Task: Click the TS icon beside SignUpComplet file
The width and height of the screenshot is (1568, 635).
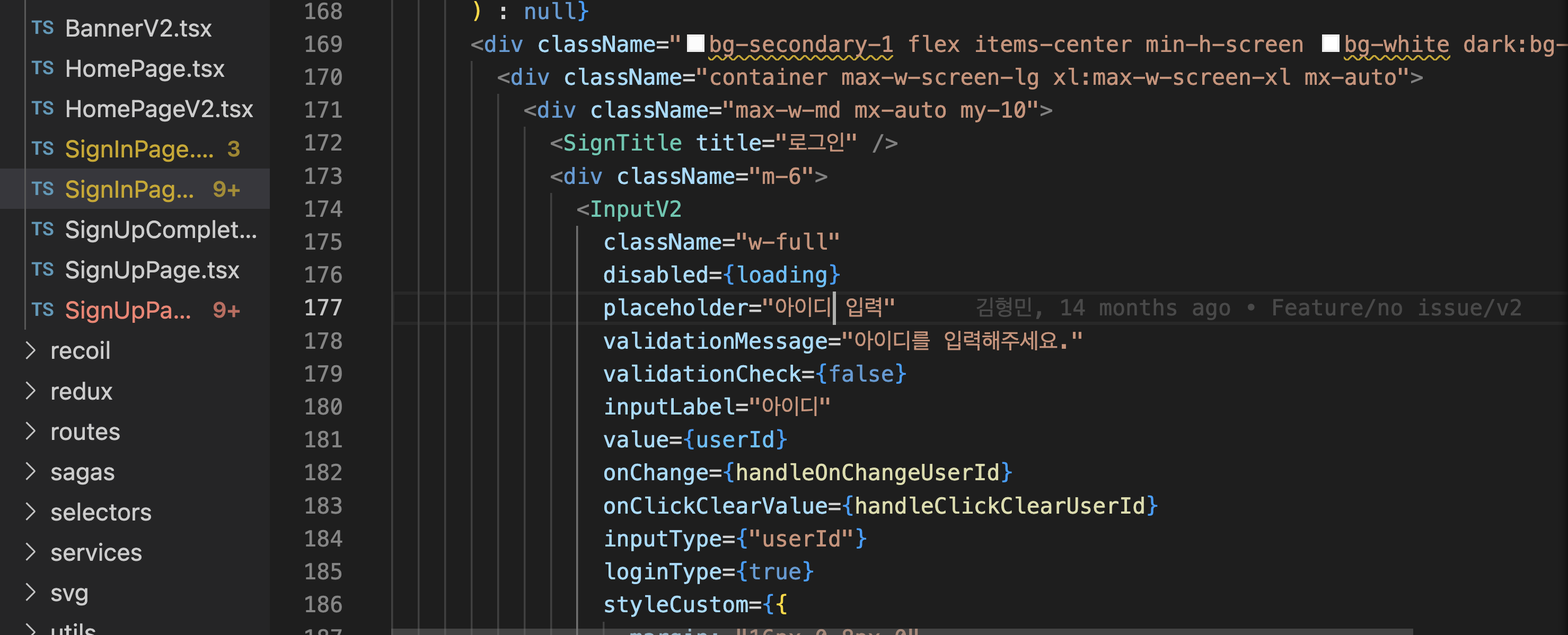Action: 42,230
